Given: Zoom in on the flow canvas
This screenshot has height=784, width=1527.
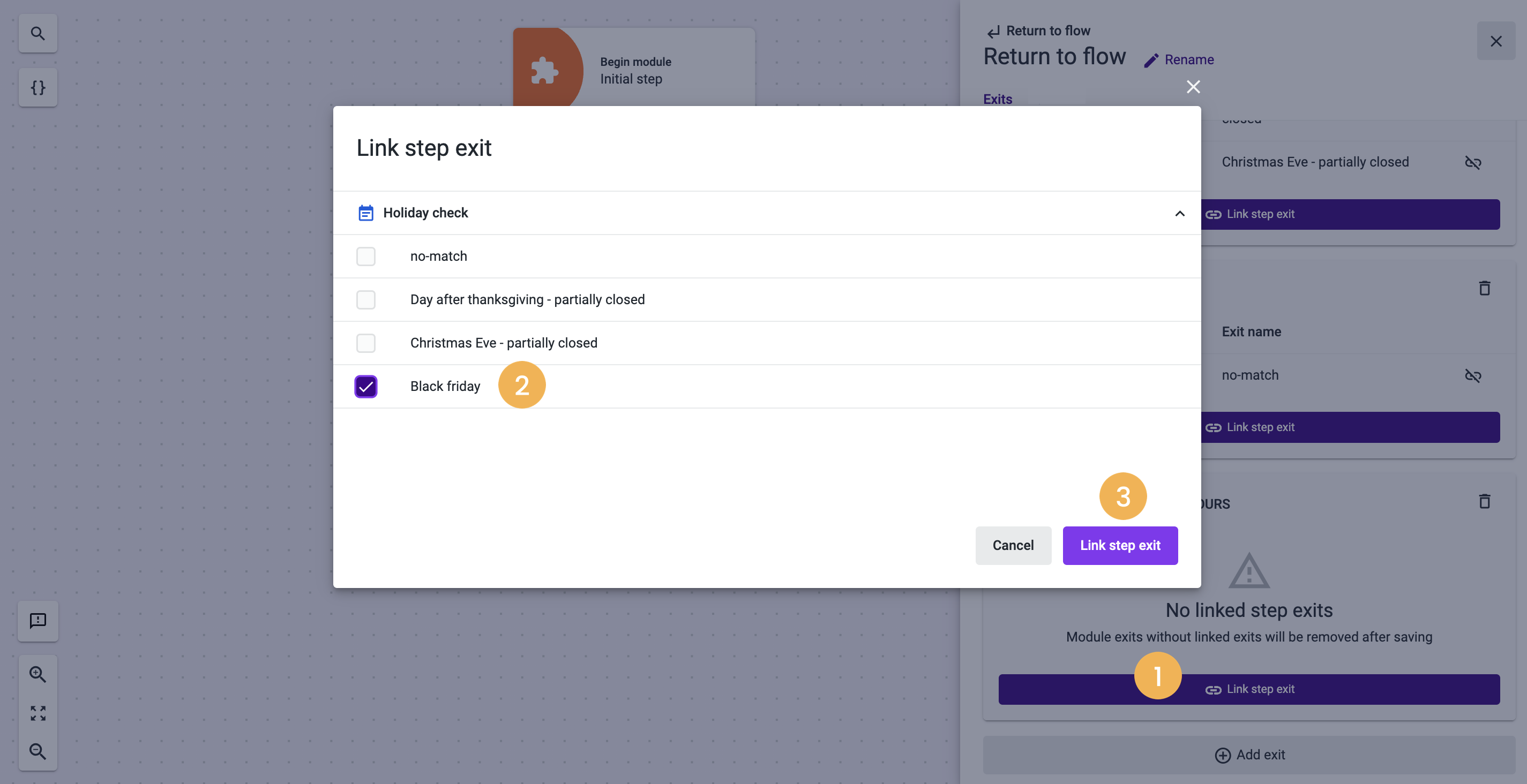Looking at the screenshot, I should tap(38, 674).
